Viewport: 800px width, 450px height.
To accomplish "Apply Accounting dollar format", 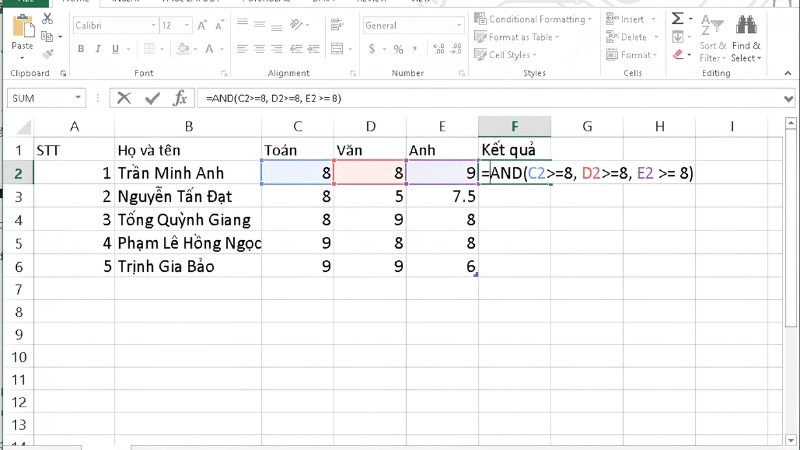I will click(x=372, y=49).
